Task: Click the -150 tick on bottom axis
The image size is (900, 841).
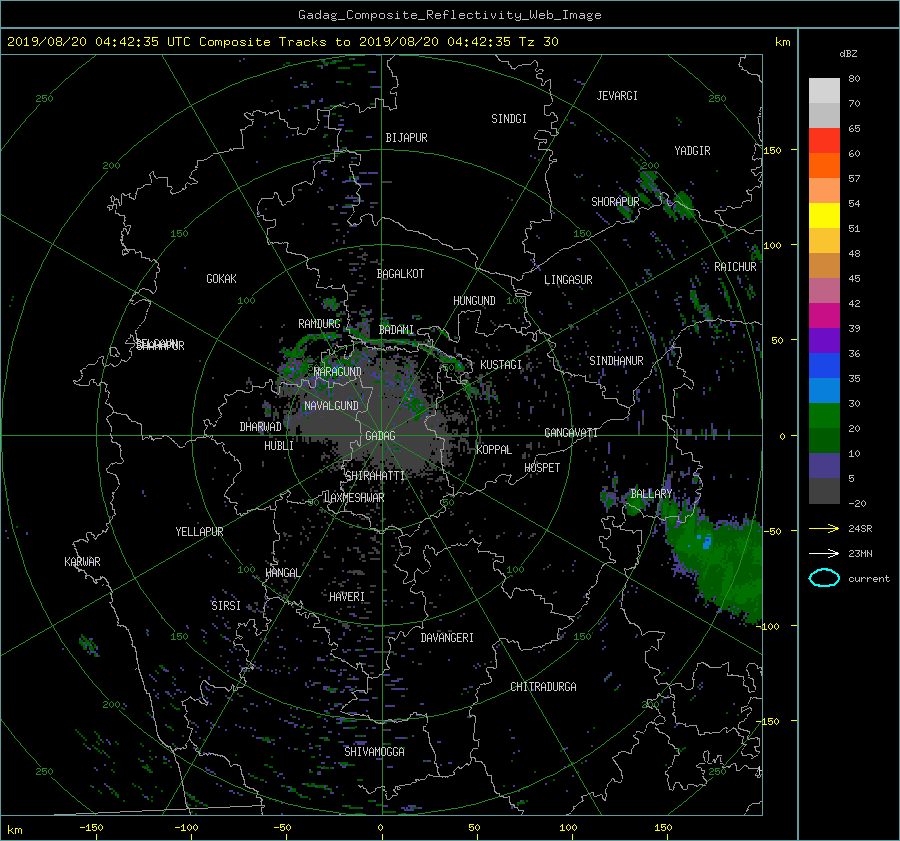Action: tap(91, 828)
